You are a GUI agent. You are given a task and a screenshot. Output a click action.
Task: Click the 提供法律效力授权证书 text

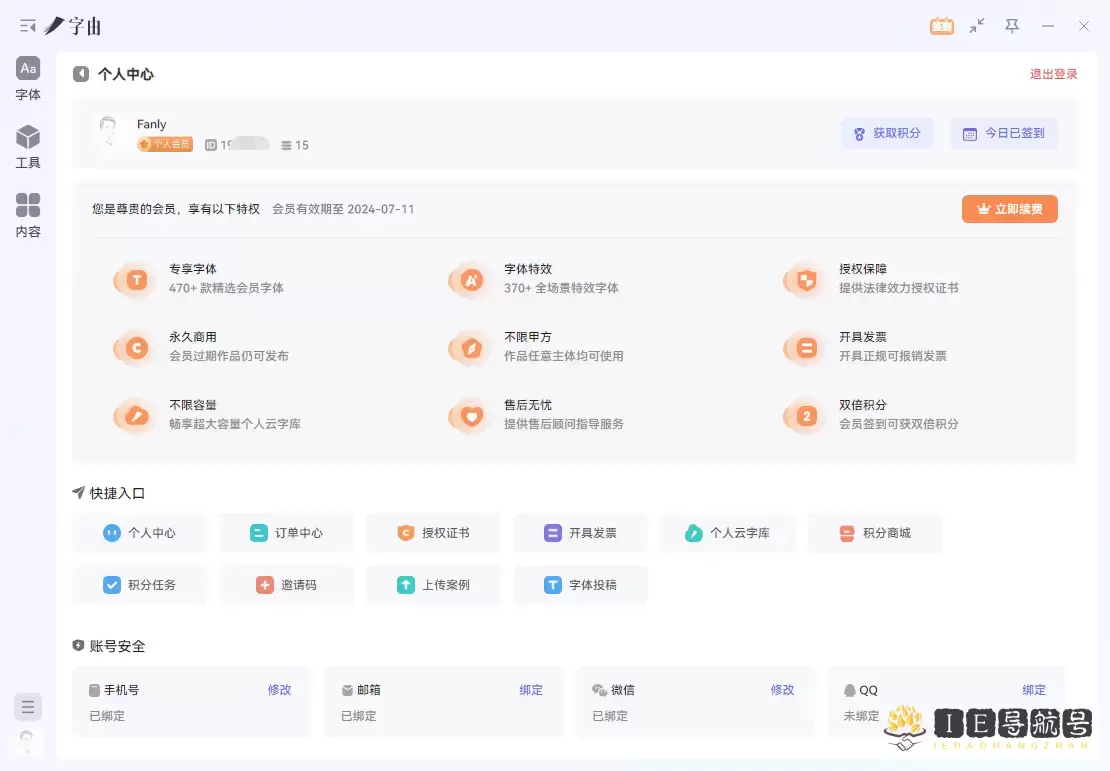[x=898, y=288]
